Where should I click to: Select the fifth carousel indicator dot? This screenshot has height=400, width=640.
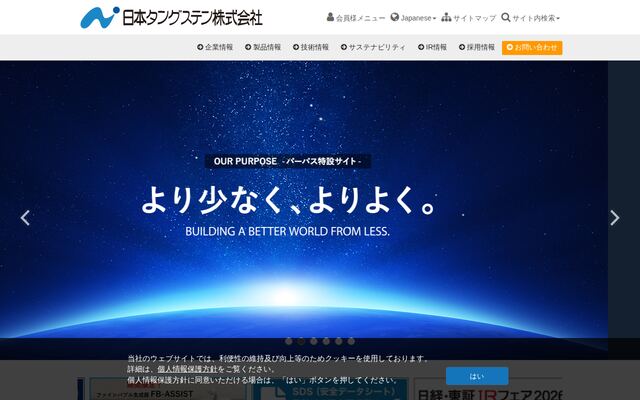pos(339,341)
